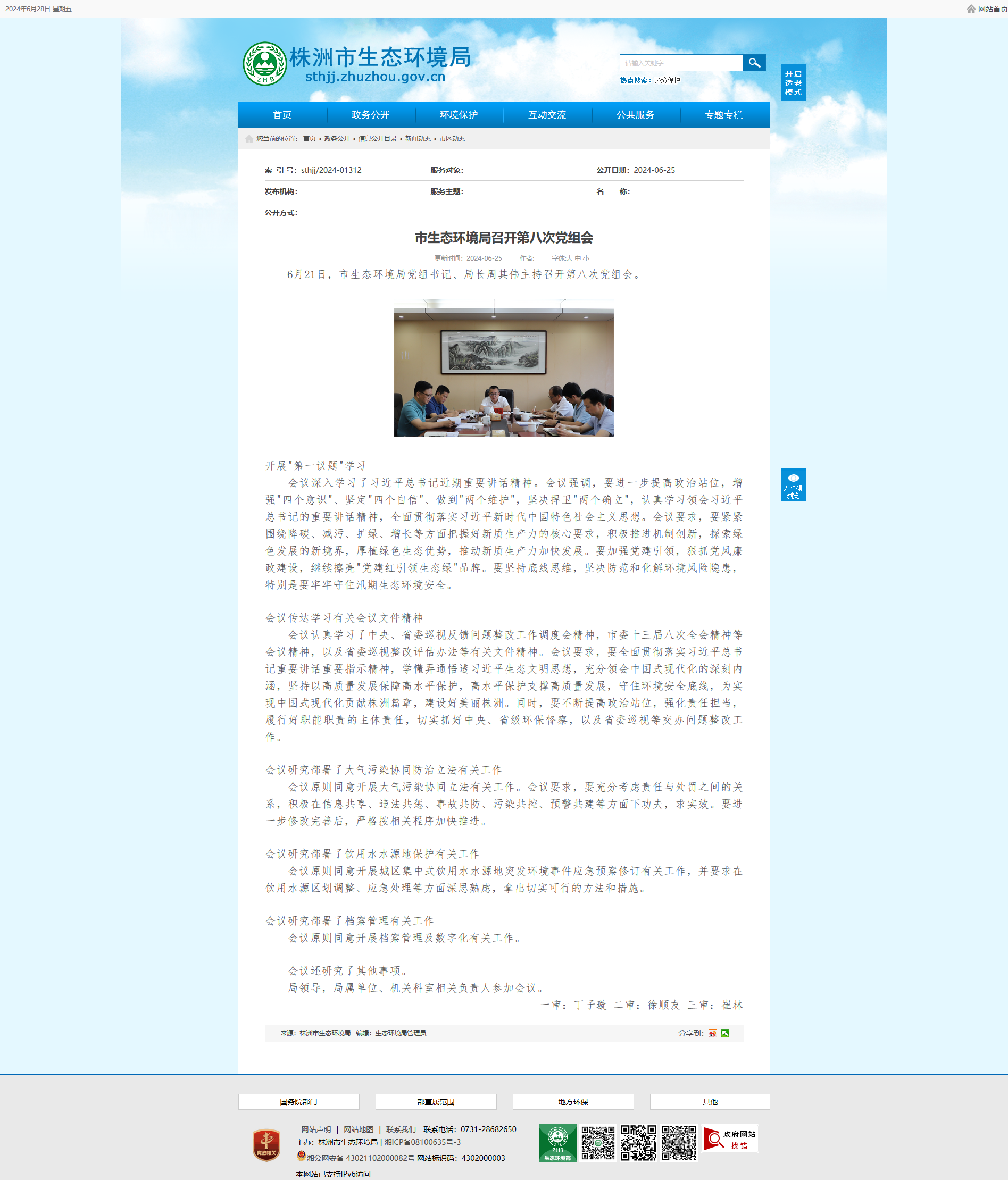Open the 政务公开 navigation menu
Image resolution: width=1008 pixels, height=1180 pixels.
coord(370,115)
